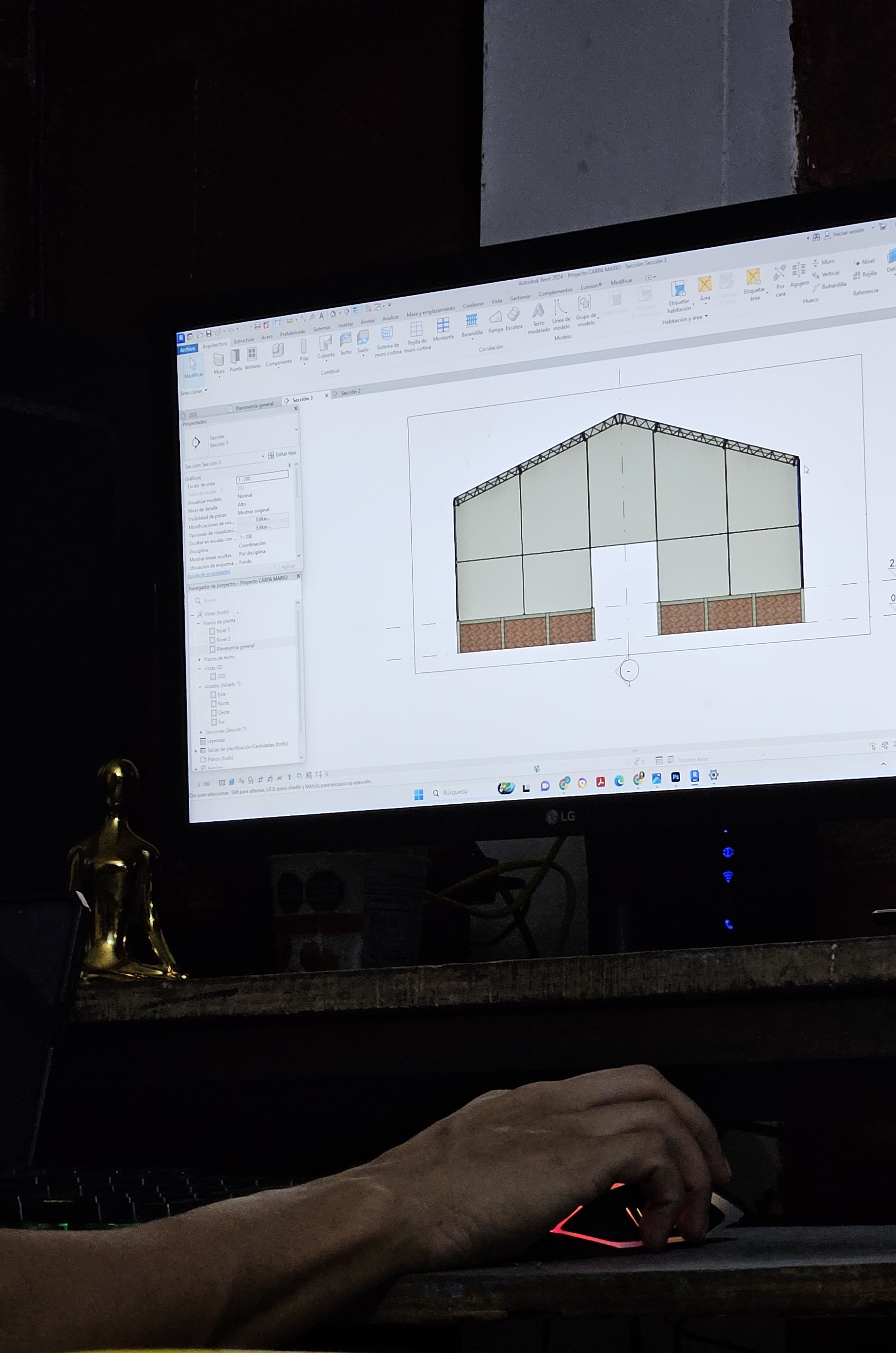Screen dimensions: 896x1353
Task: Open the Habitación y área panel dropdown
Action: [x=685, y=319]
